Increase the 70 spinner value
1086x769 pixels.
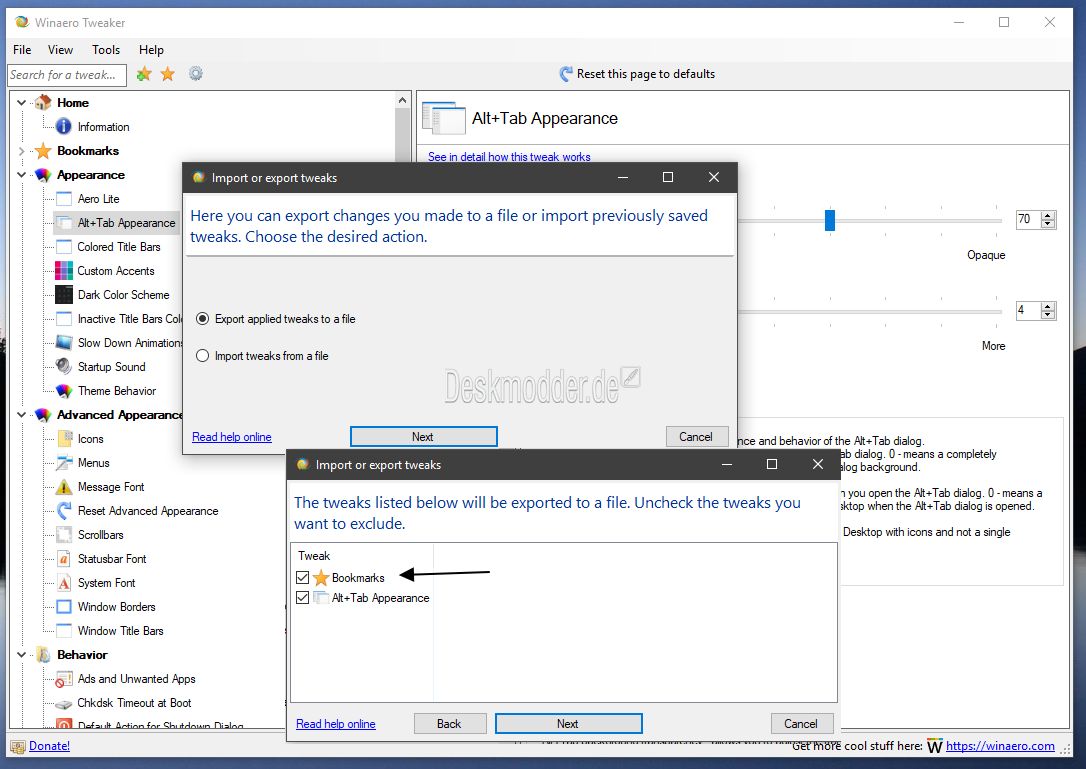[1048, 215]
